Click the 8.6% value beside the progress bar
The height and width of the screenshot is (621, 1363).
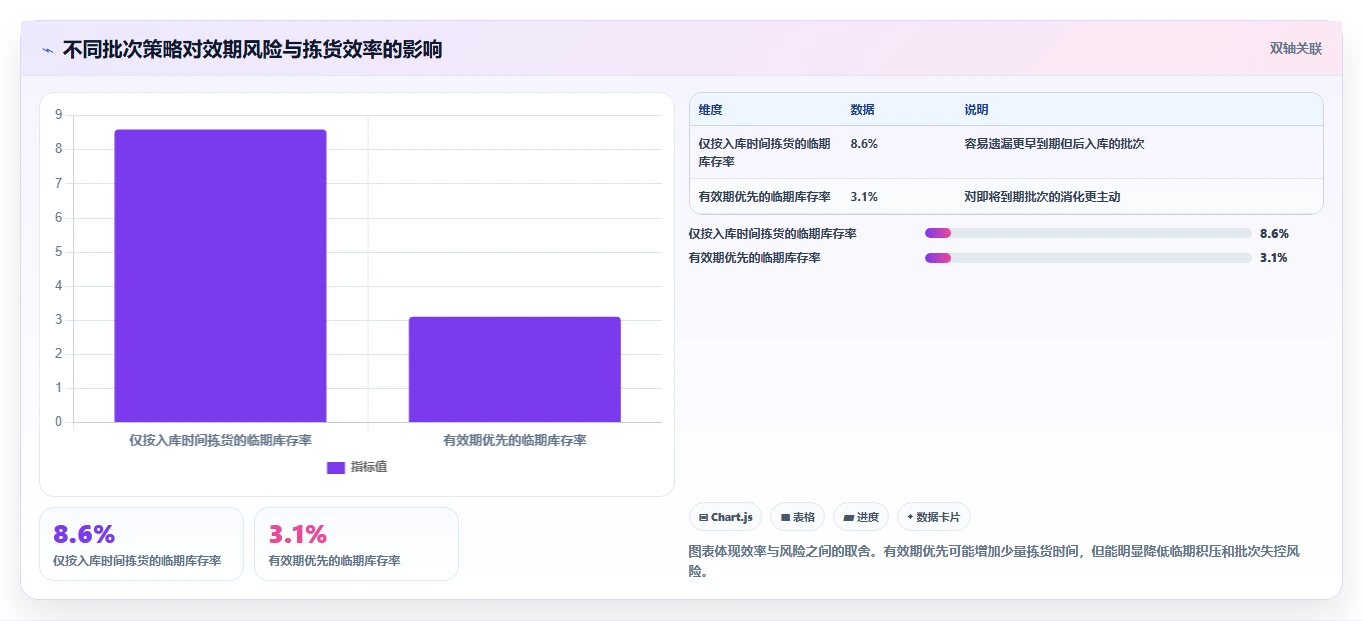tap(1274, 233)
